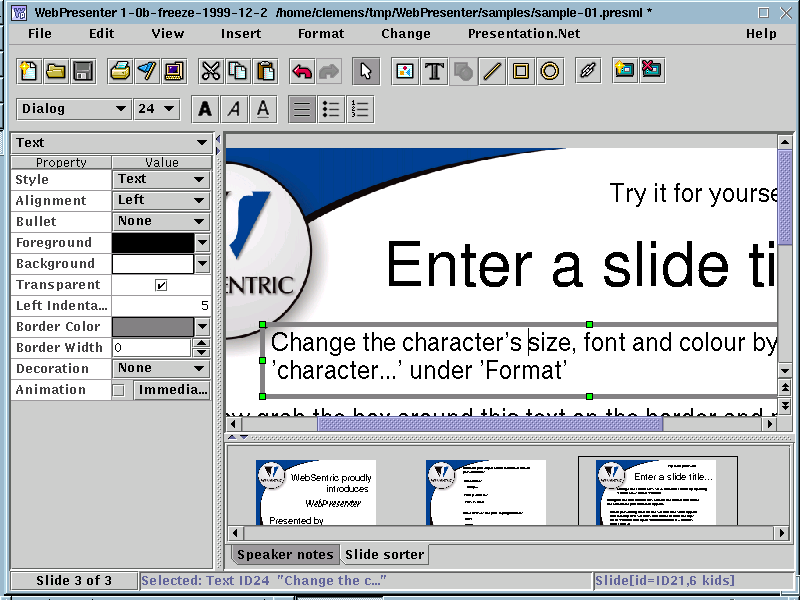Decrease Border Width with the down arrow
The width and height of the screenshot is (800, 600).
(202, 352)
